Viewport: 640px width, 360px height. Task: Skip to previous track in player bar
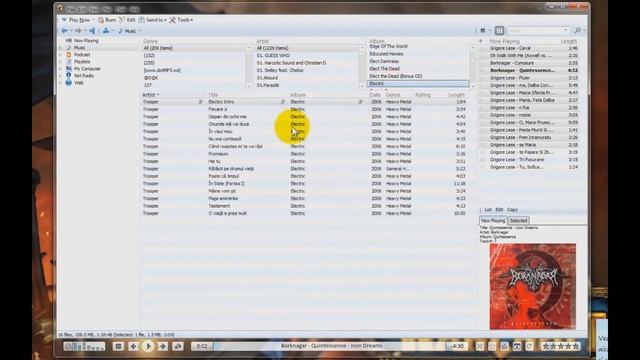coord(133,346)
